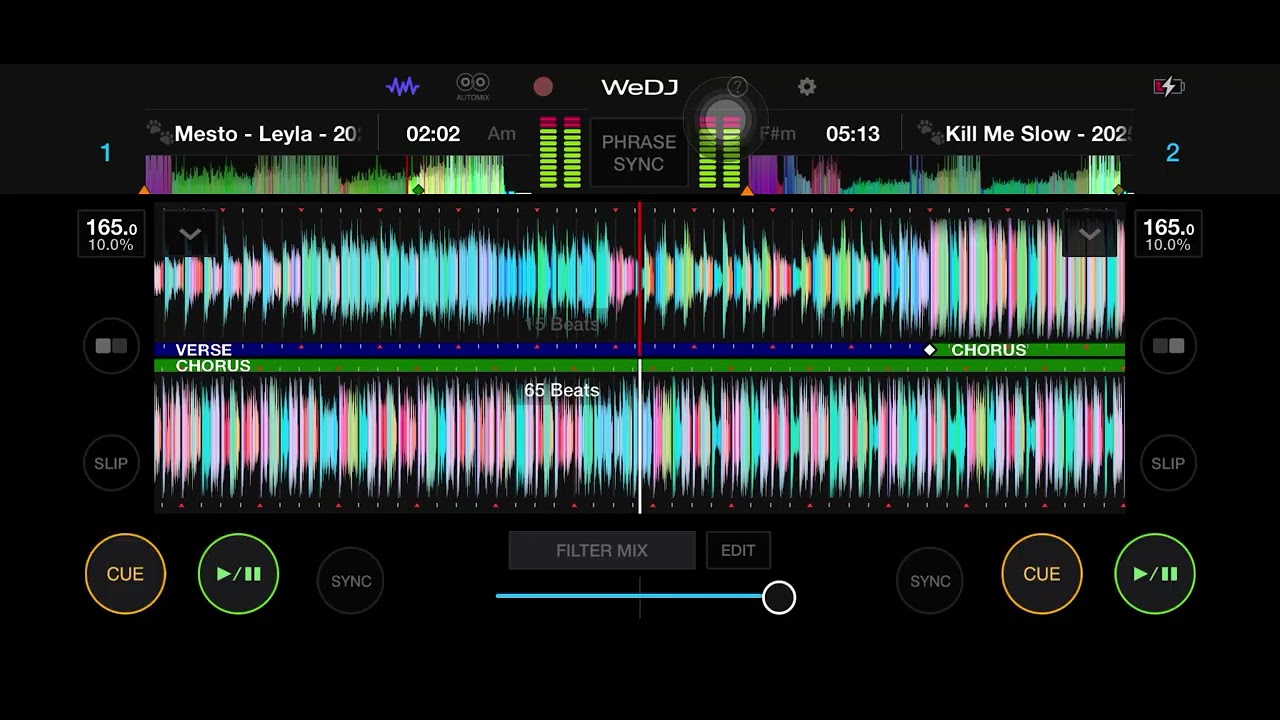The width and height of the screenshot is (1280, 720).
Task: Click the F#m key label
Action: tap(777, 134)
